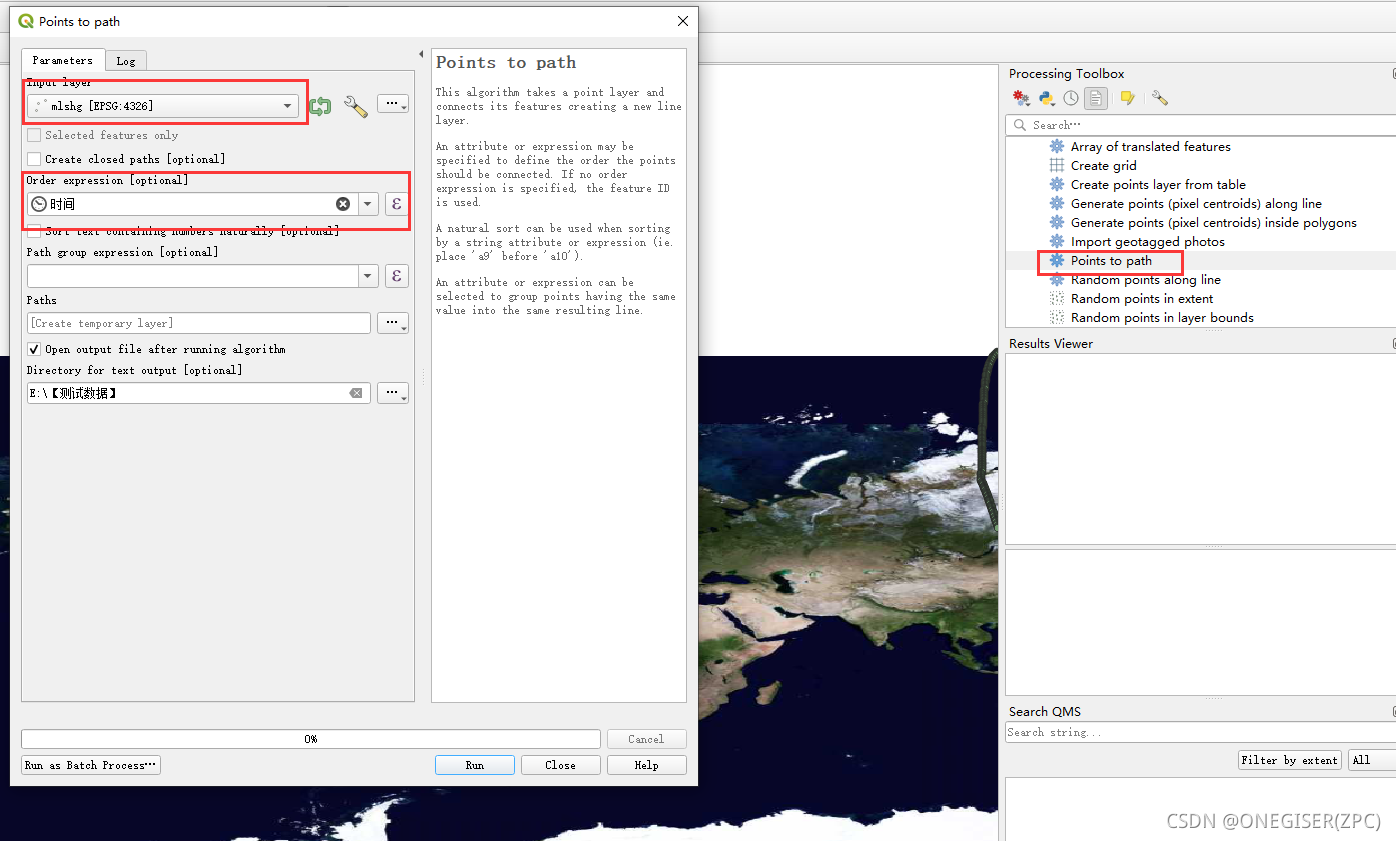Open Processing Toolbox options wrench icon
The width and height of the screenshot is (1396, 841).
point(1159,98)
